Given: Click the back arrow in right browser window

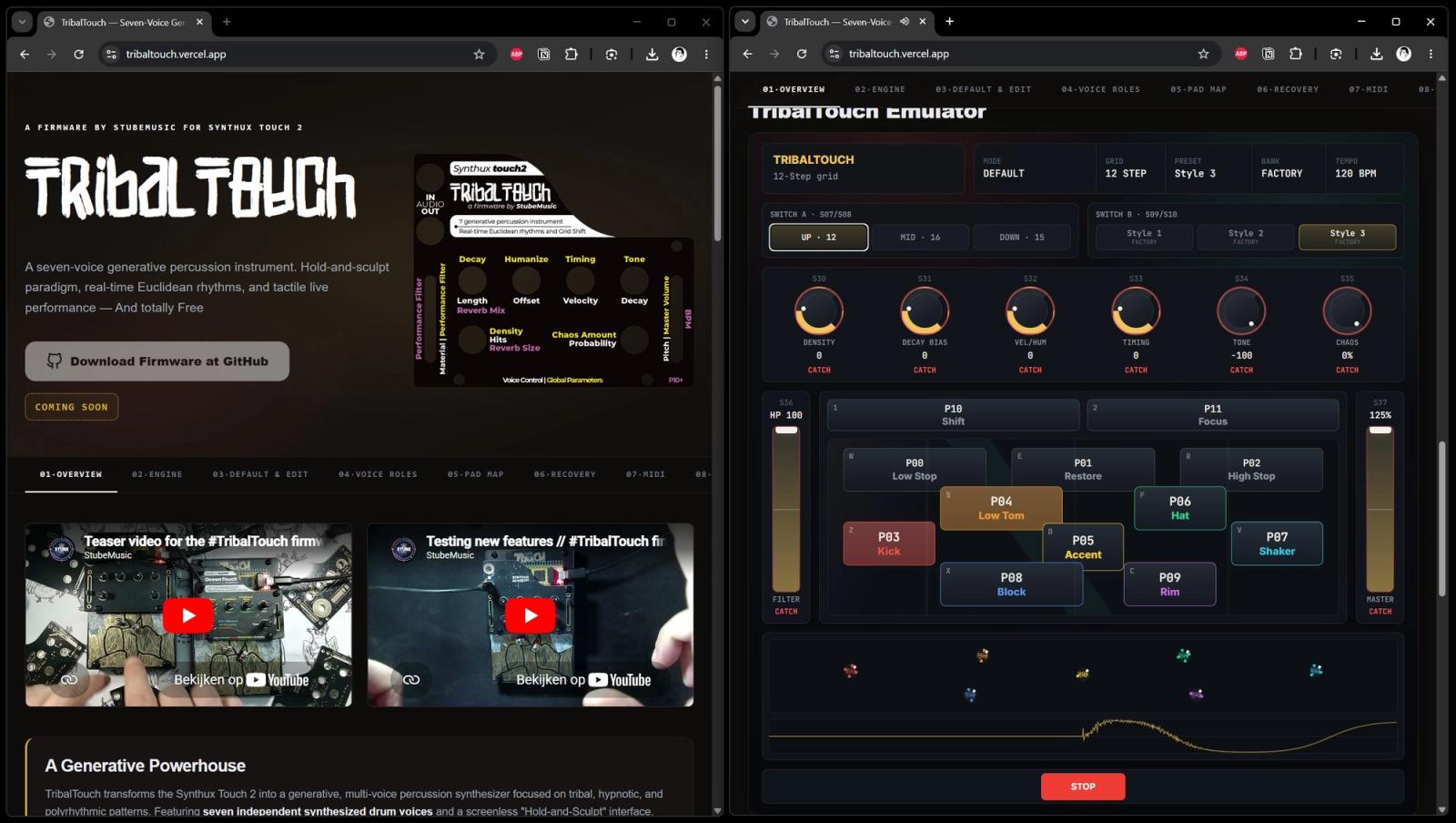Looking at the screenshot, I should (747, 55).
